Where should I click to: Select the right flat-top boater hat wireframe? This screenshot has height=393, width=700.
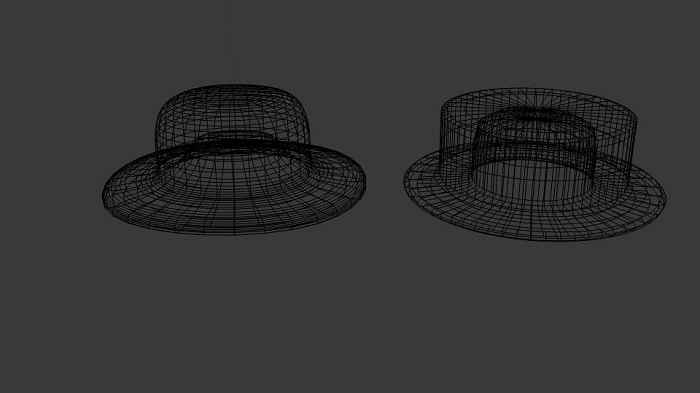coord(535,164)
